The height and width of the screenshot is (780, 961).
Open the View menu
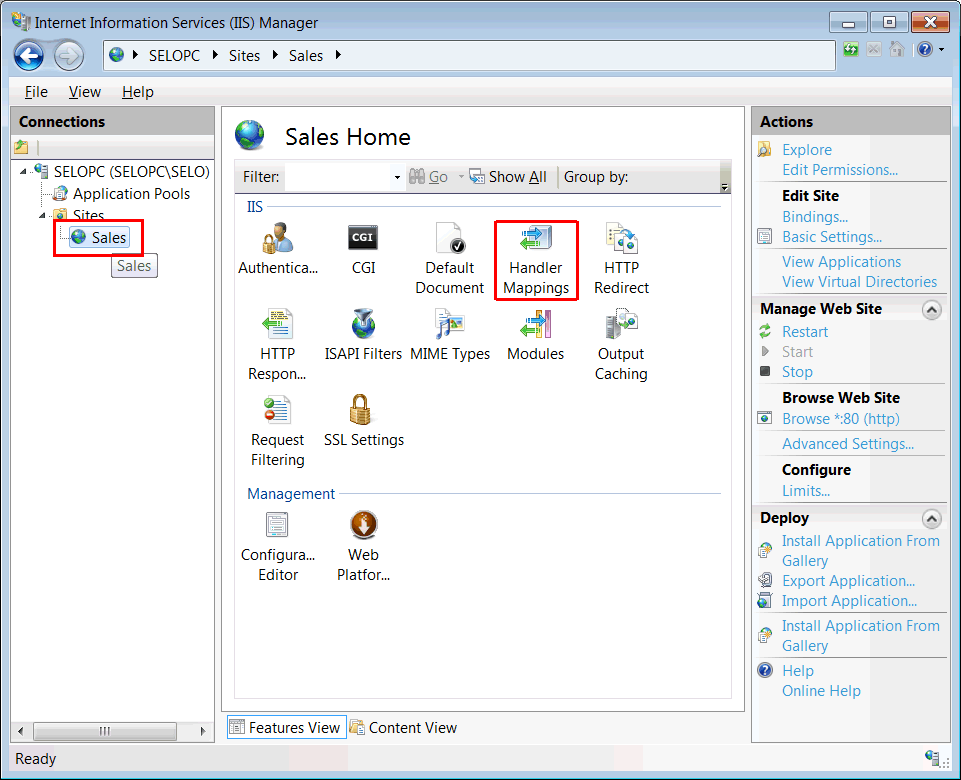[x=85, y=92]
